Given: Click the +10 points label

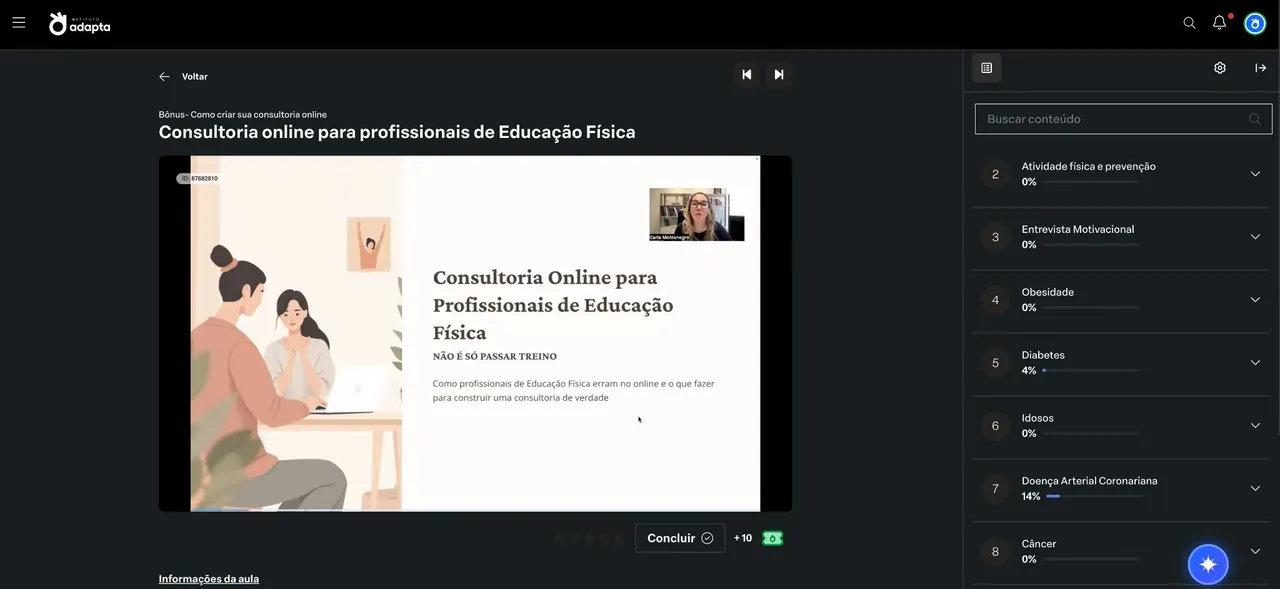Looking at the screenshot, I should [x=743, y=538].
